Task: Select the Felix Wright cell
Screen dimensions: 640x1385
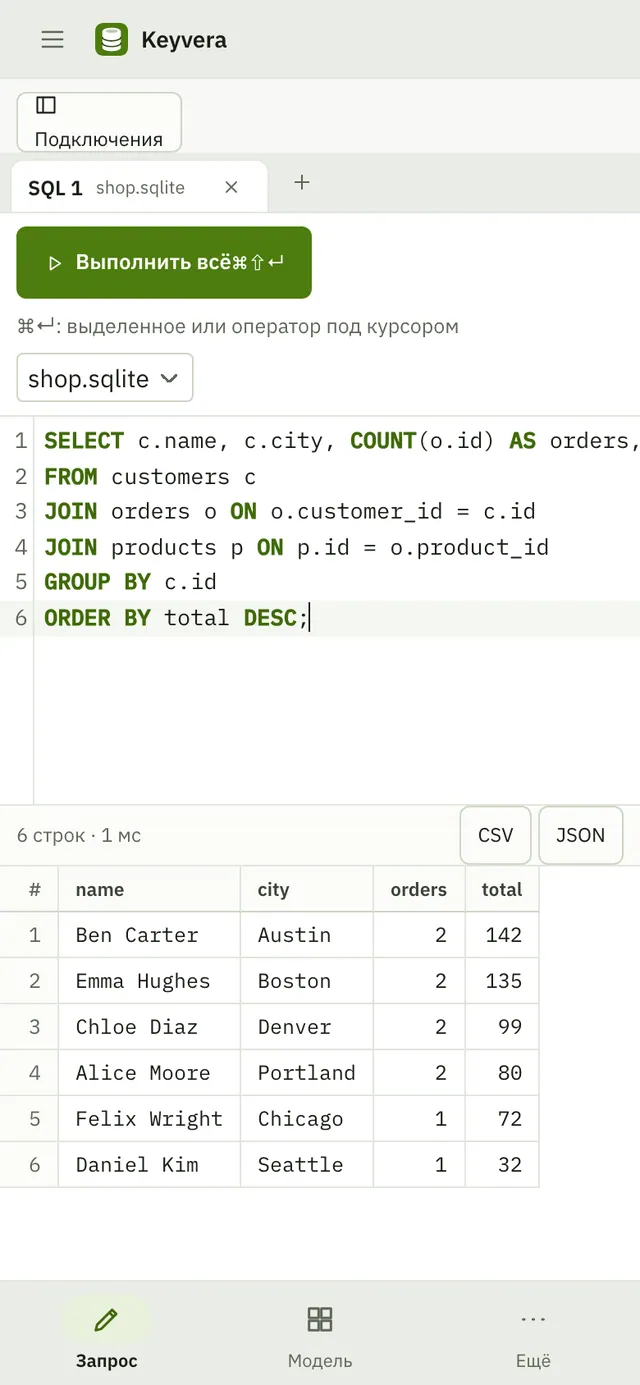Action: click(x=149, y=1119)
